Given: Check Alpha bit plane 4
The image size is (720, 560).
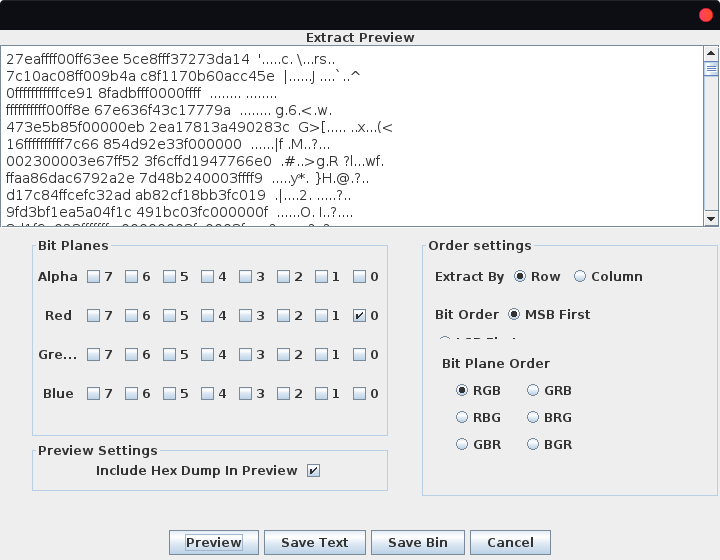Looking at the screenshot, I should tap(208, 276).
